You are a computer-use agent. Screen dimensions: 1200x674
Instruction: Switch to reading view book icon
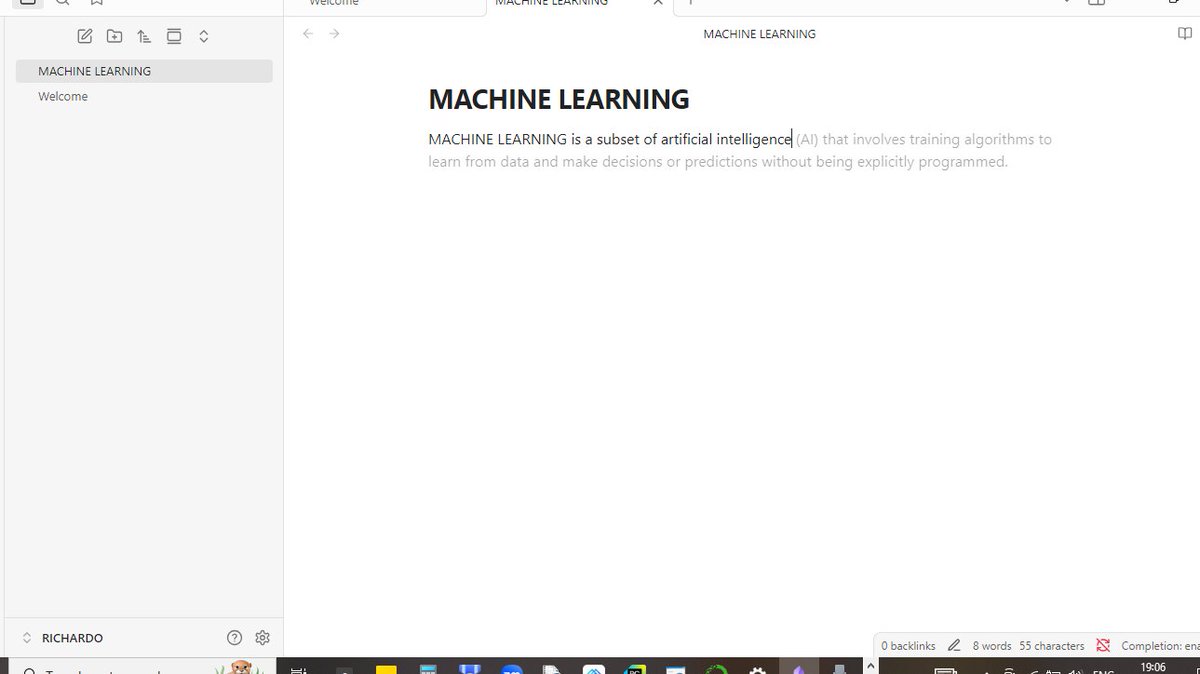point(1185,34)
